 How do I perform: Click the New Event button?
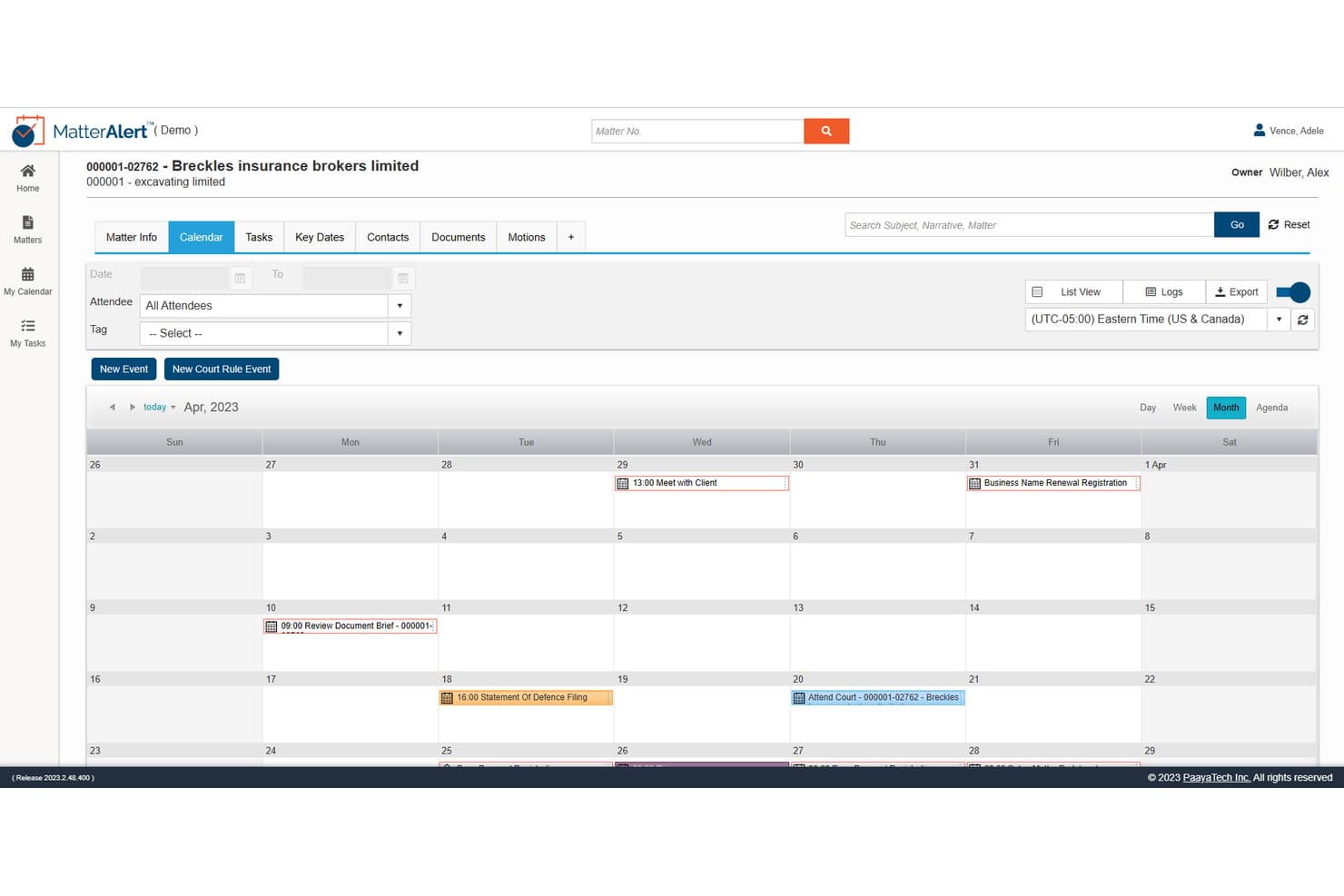coord(124,369)
